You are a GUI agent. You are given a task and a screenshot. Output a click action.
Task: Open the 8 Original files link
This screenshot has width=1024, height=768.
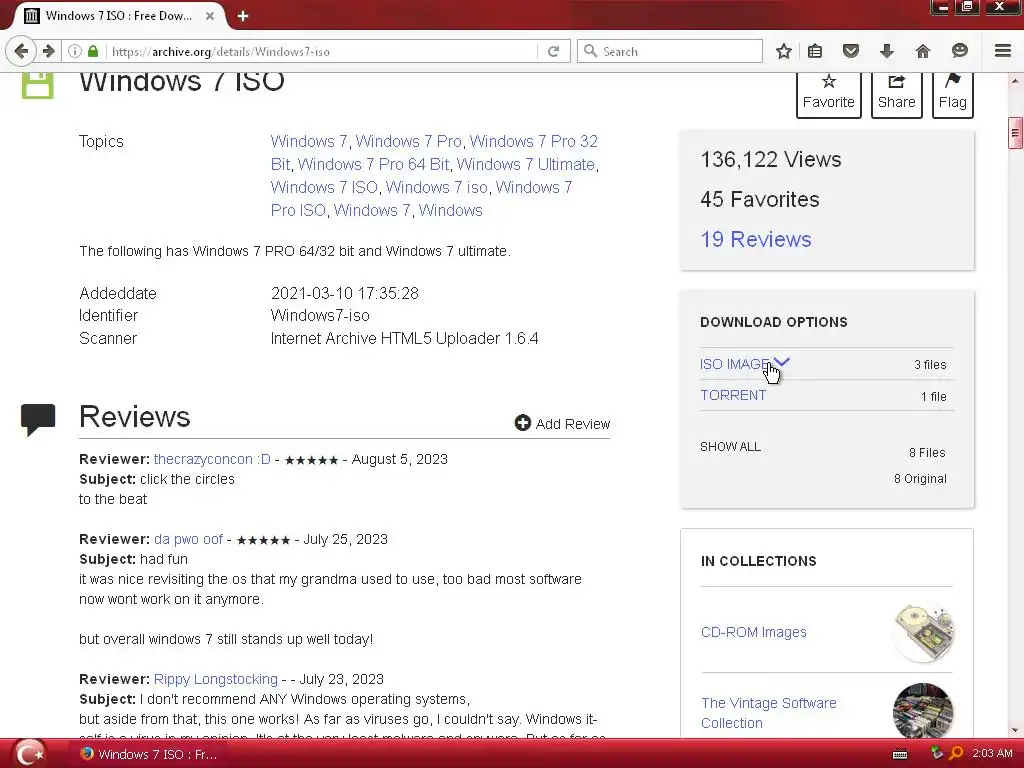pyautogui.click(x=920, y=479)
